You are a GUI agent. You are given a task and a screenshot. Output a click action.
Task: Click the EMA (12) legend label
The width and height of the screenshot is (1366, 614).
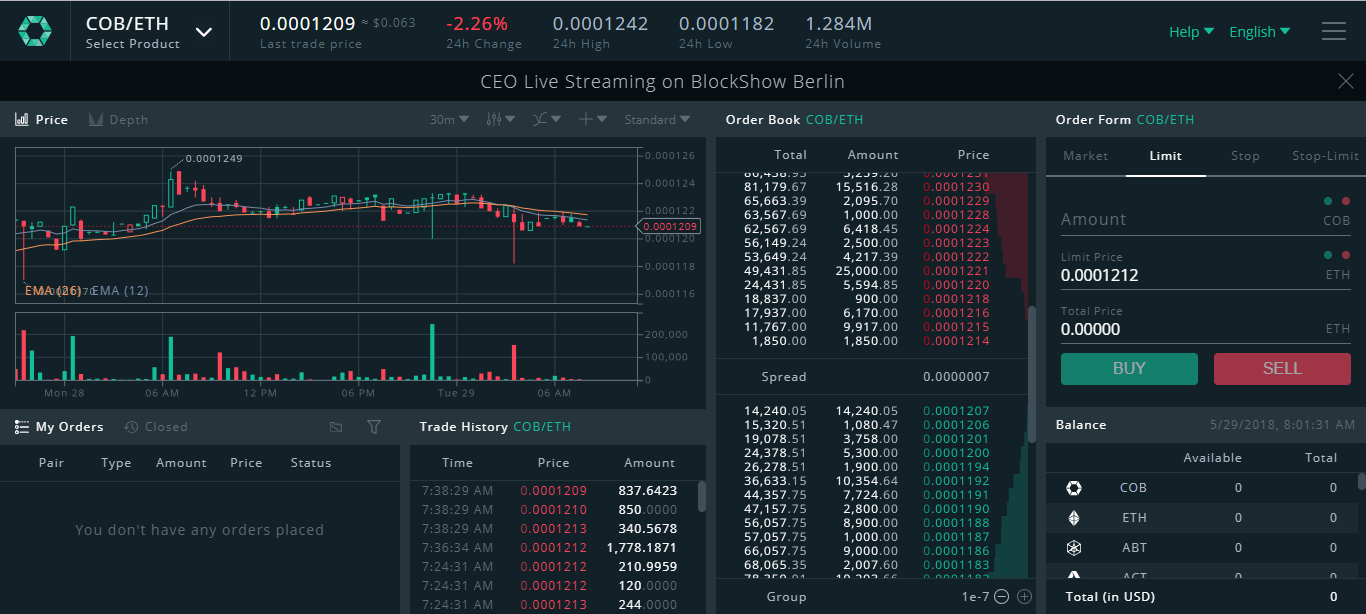click(121, 291)
